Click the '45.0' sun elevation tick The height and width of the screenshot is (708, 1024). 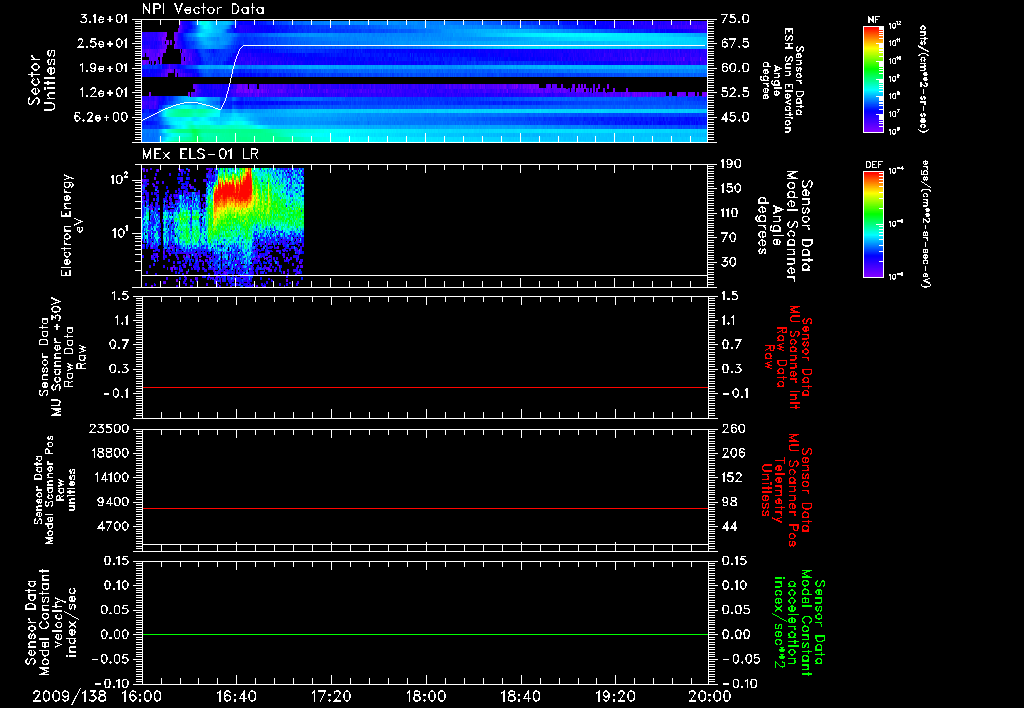735,118
